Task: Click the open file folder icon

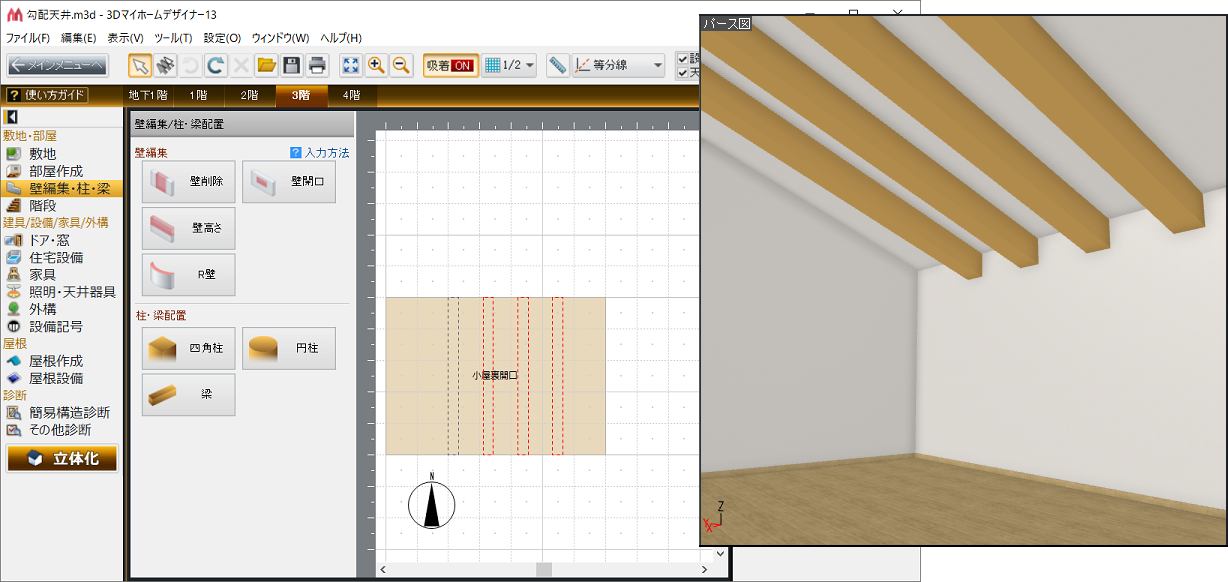Action: 266,66
